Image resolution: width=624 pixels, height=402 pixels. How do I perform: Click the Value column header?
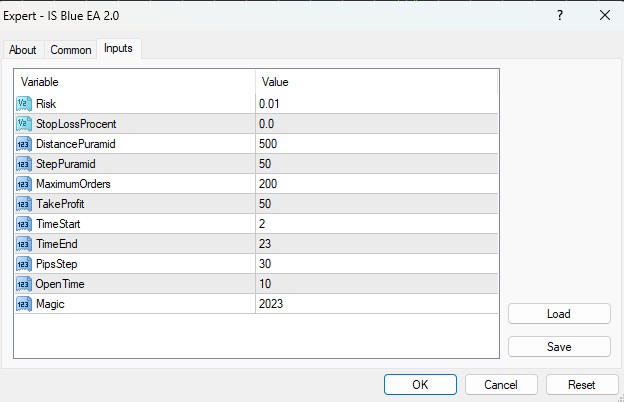click(376, 82)
